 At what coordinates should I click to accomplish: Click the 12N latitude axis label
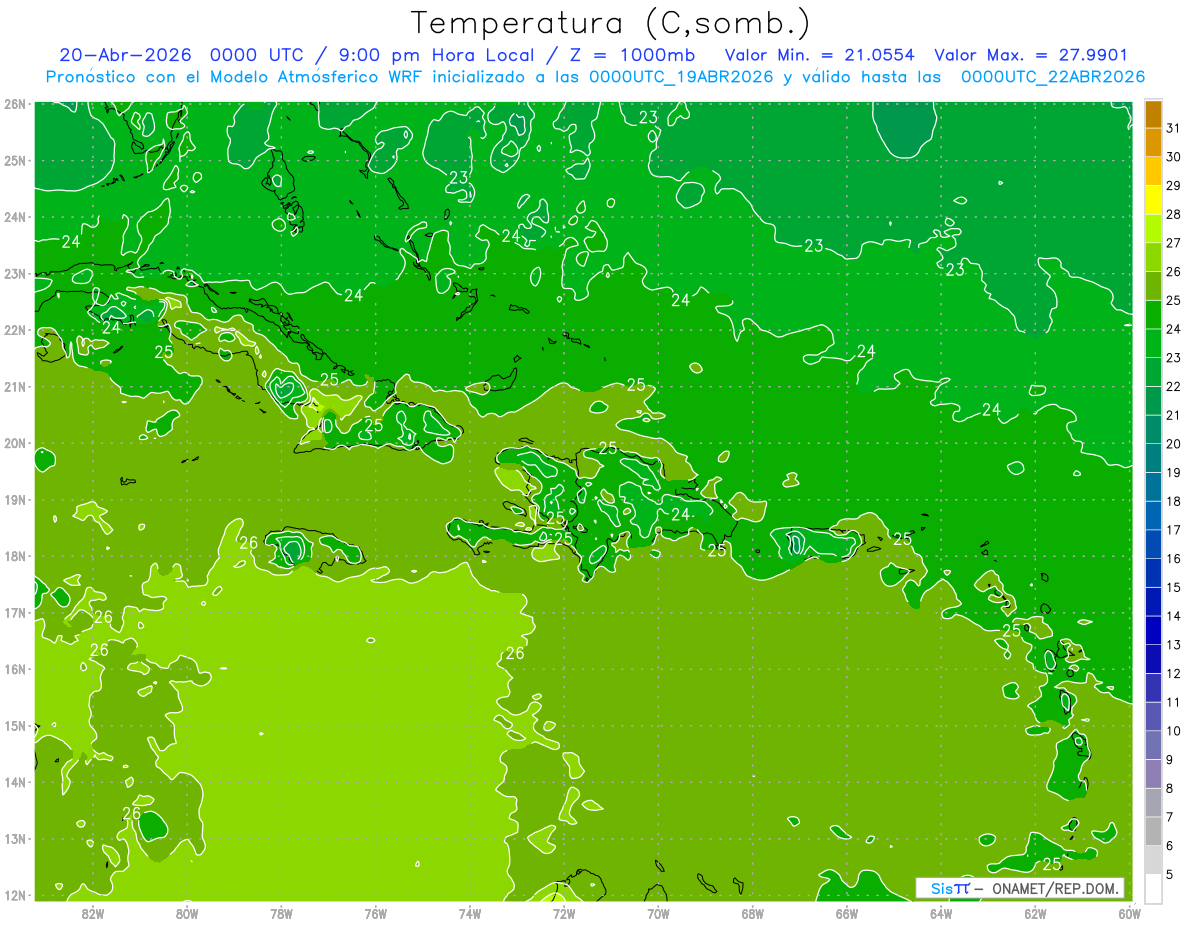14,895
